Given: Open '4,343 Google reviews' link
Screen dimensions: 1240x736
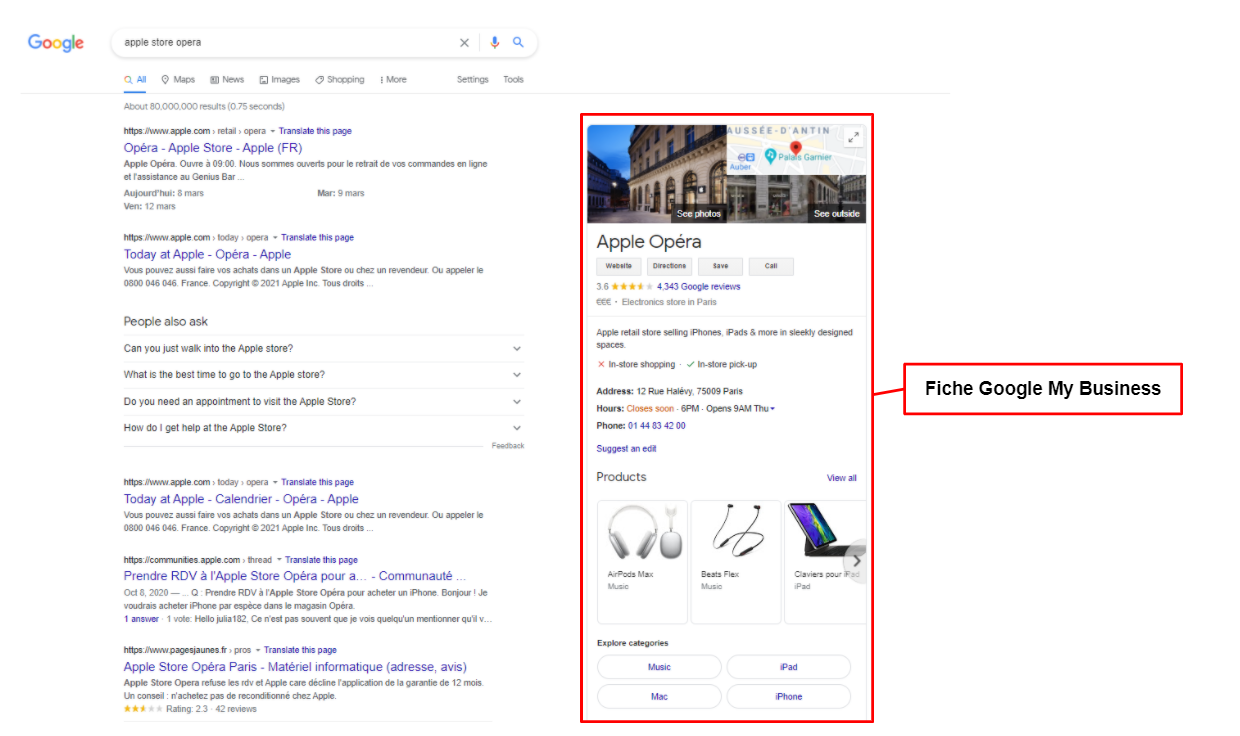Looking at the screenshot, I should click(698, 287).
